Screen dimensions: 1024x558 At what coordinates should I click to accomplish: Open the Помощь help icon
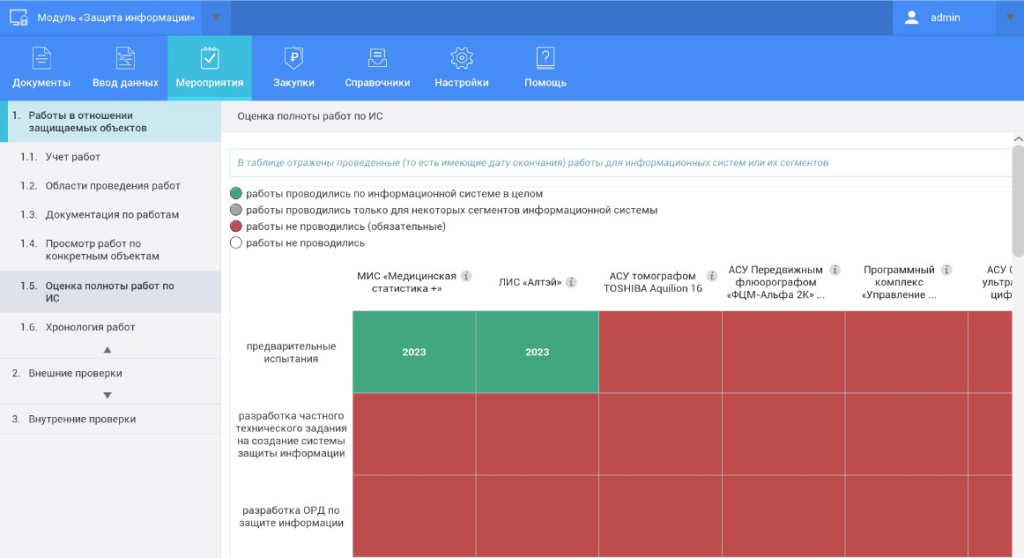tap(545, 58)
